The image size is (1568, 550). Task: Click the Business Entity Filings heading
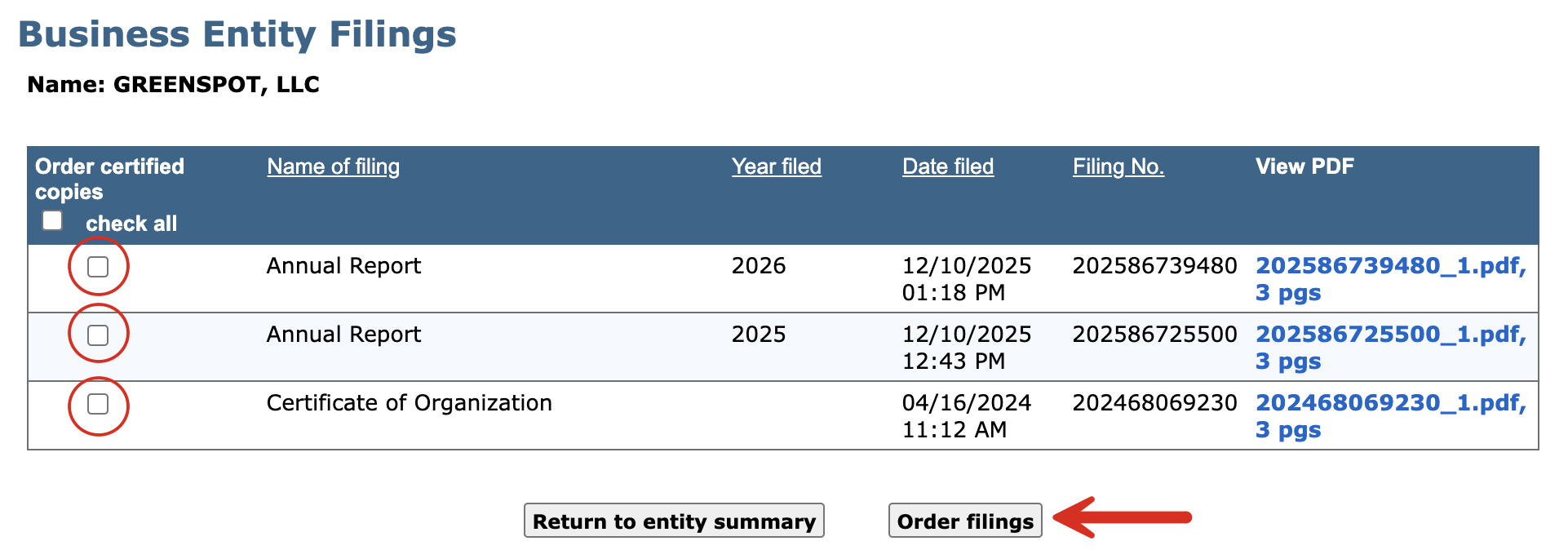pyautogui.click(x=237, y=34)
